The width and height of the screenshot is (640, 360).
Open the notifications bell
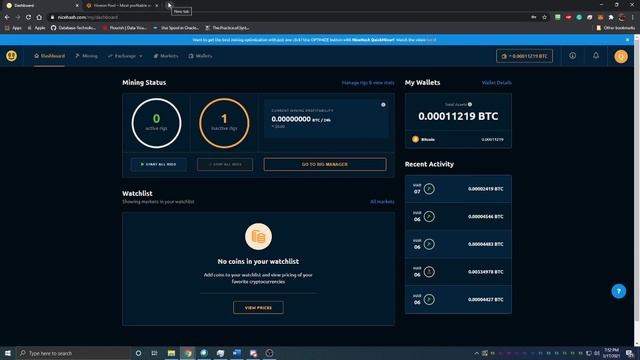click(x=596, y=56)
